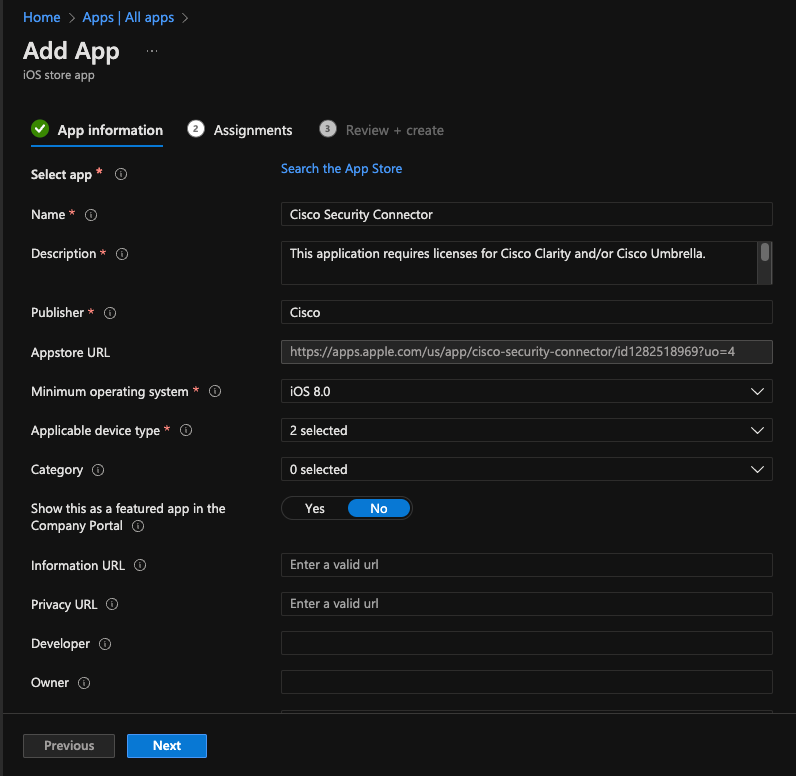Expand the Category dropdown
The width and height of the screenshot is (796, 776).
point(527,469)
